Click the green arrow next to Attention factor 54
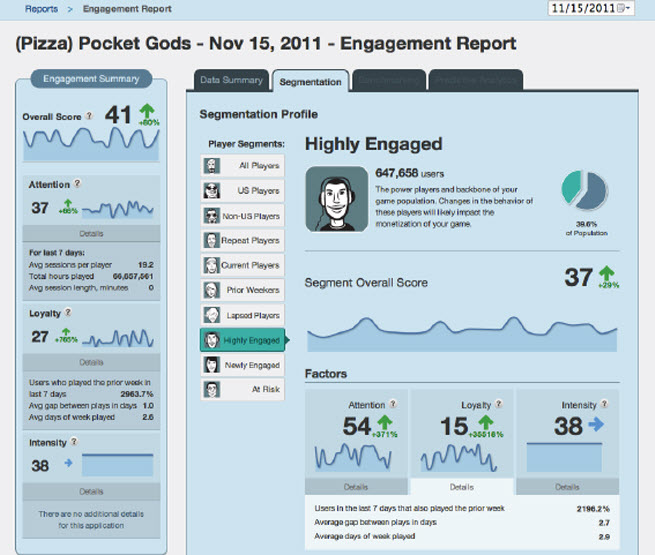655x555 pixels. [x=385, y=422]
